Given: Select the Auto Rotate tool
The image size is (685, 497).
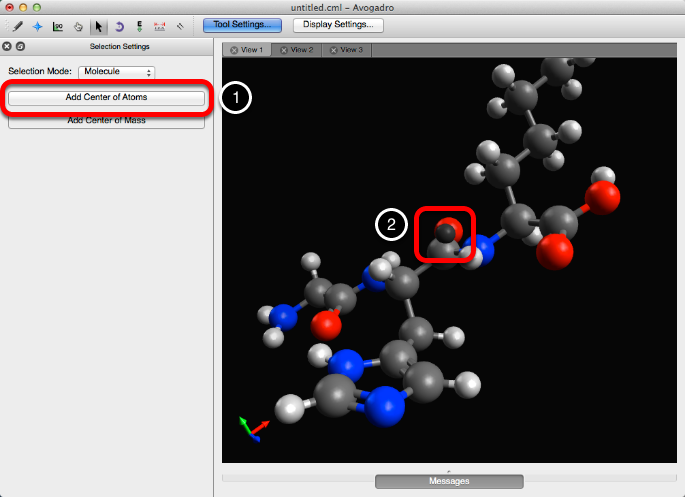Looking at the screenshot, I should pyautogui.click(x=119, y=26).
